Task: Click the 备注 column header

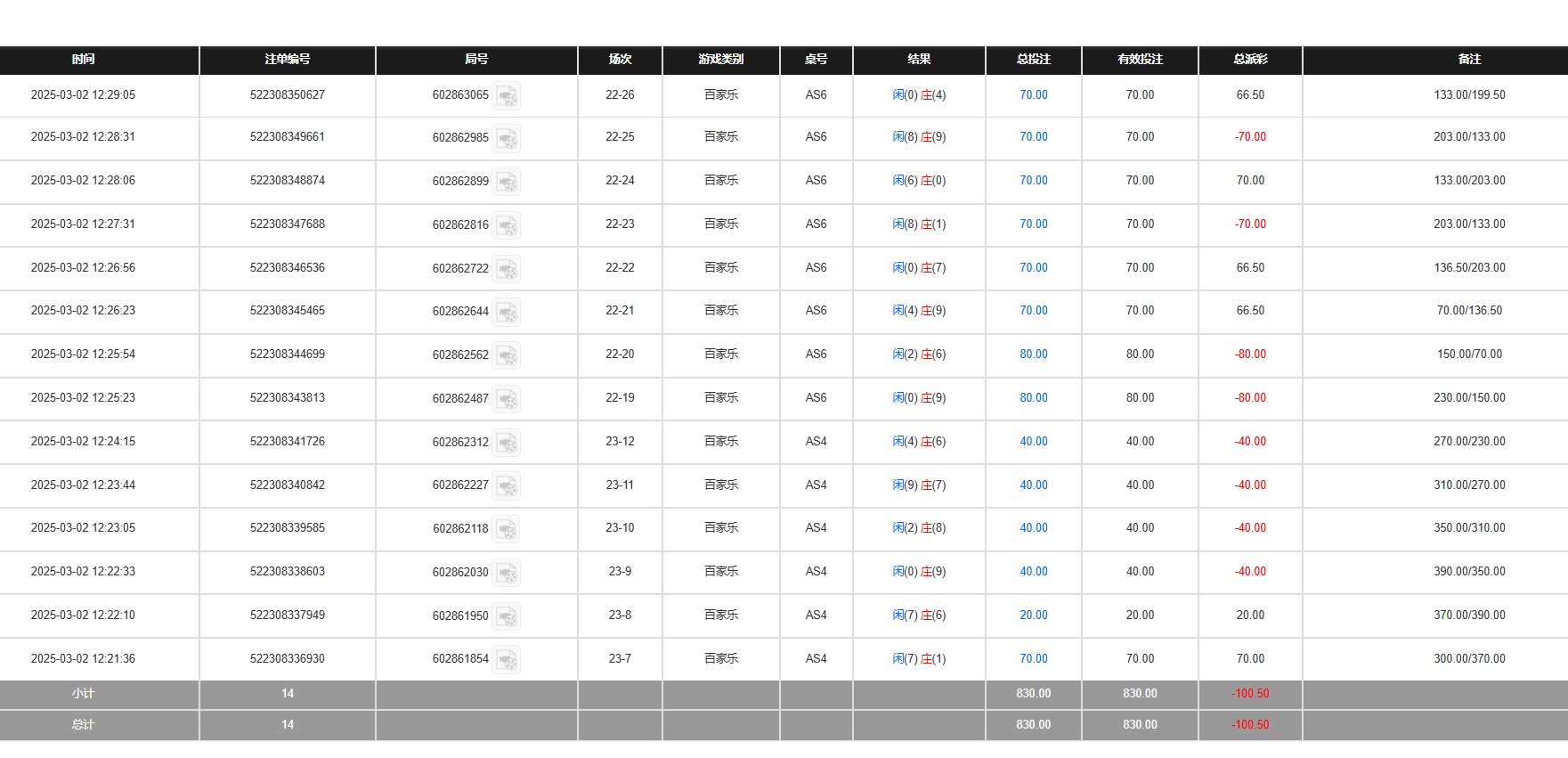Action: click(x=1469, y=60)
